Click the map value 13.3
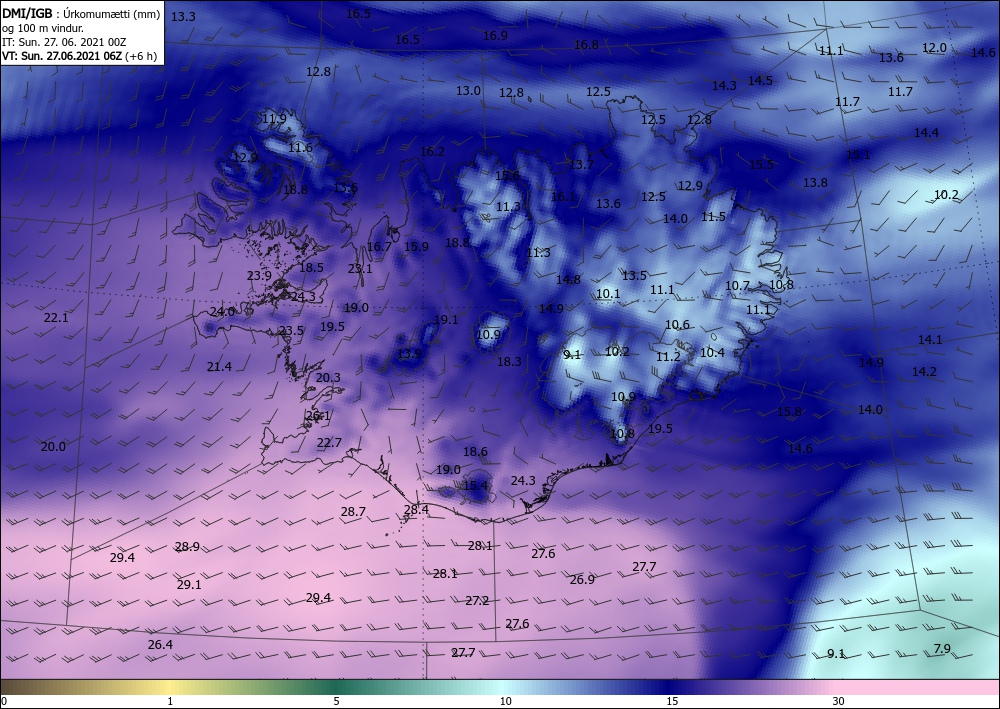The width and height of the screenshot is (1000, 709). pyautogui.click(x=184, y=17)
